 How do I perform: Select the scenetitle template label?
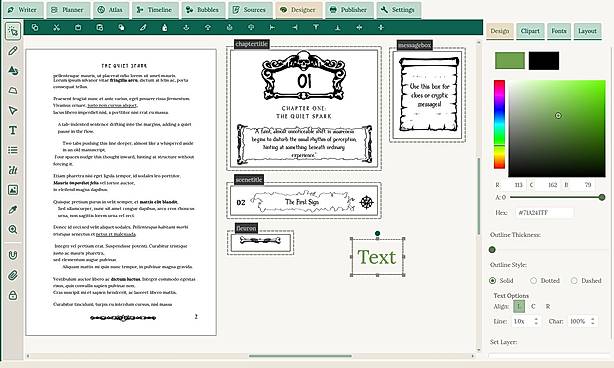(x=249, y=179)
